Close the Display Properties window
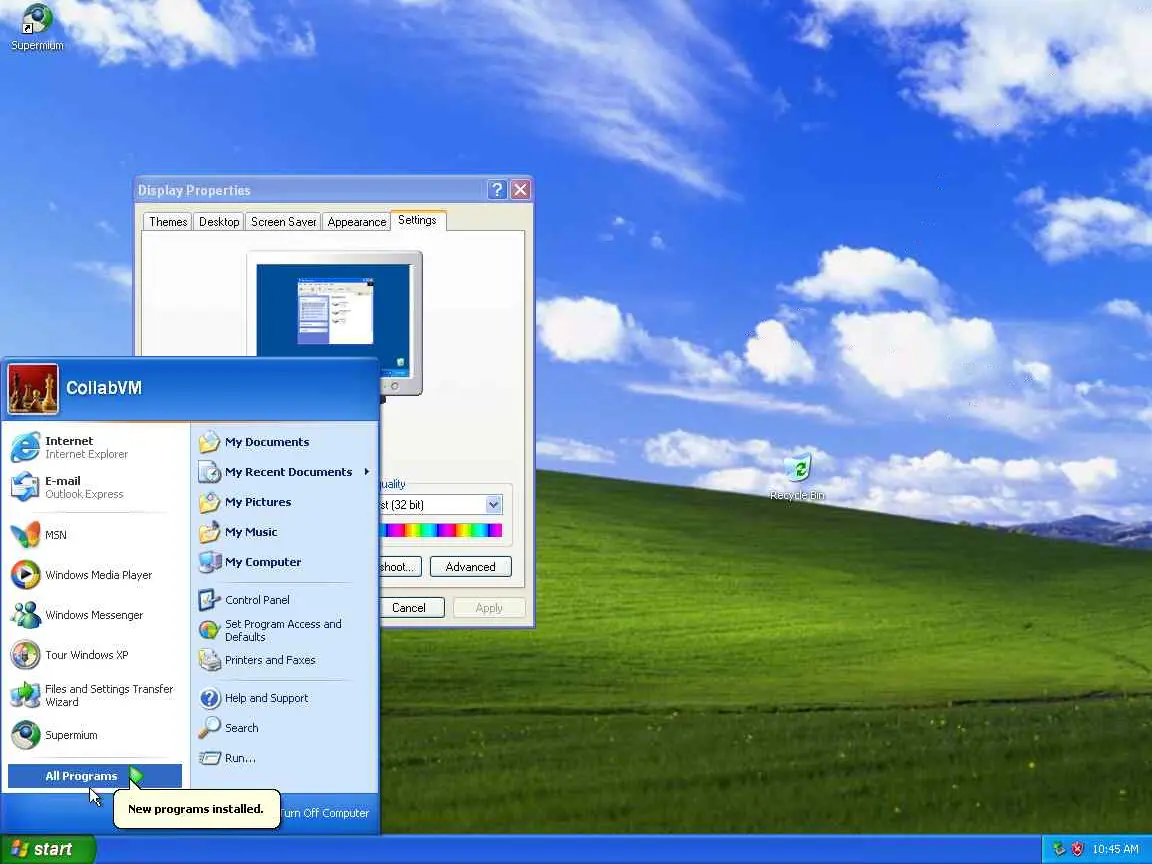Image resolution: width=1152 pixels, height=864 pixels. point(520,190)
